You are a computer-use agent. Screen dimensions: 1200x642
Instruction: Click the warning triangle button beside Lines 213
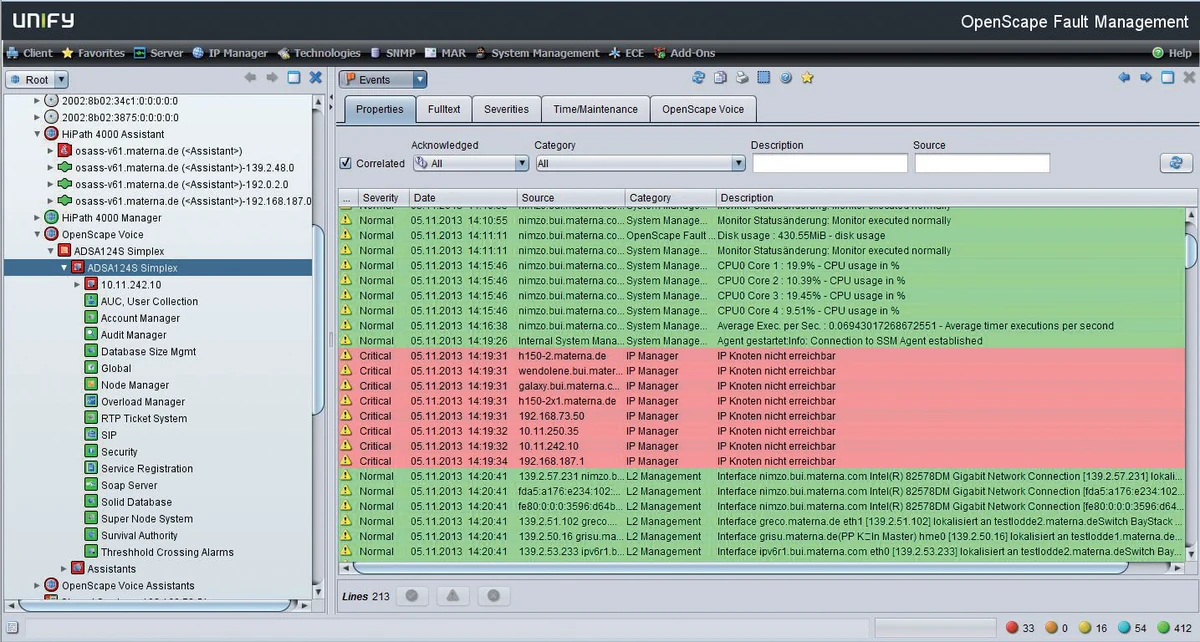pyautogui.click(x=452, y=596)
